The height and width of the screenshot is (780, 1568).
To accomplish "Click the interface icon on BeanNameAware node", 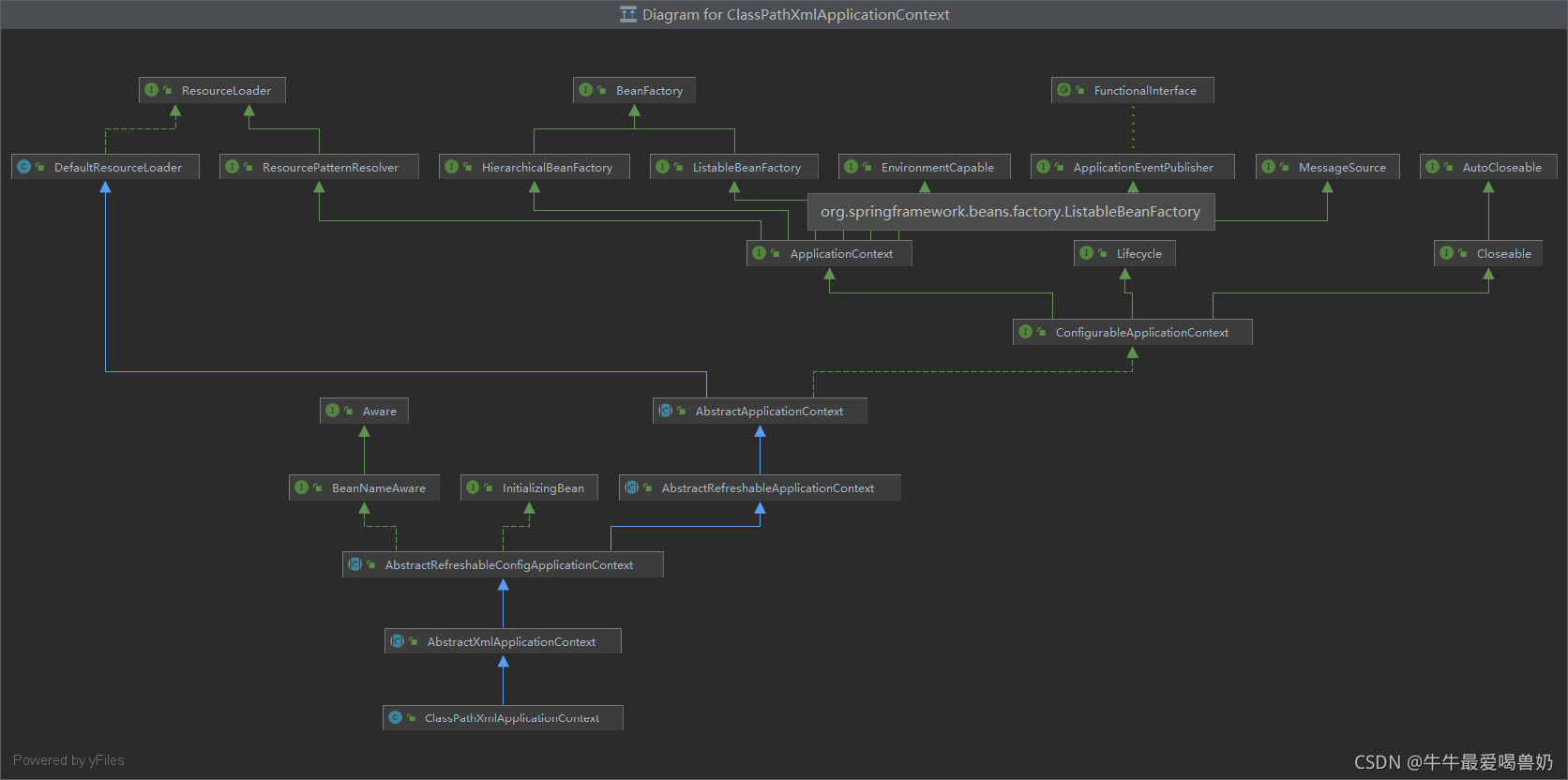I will pos(302,487).
